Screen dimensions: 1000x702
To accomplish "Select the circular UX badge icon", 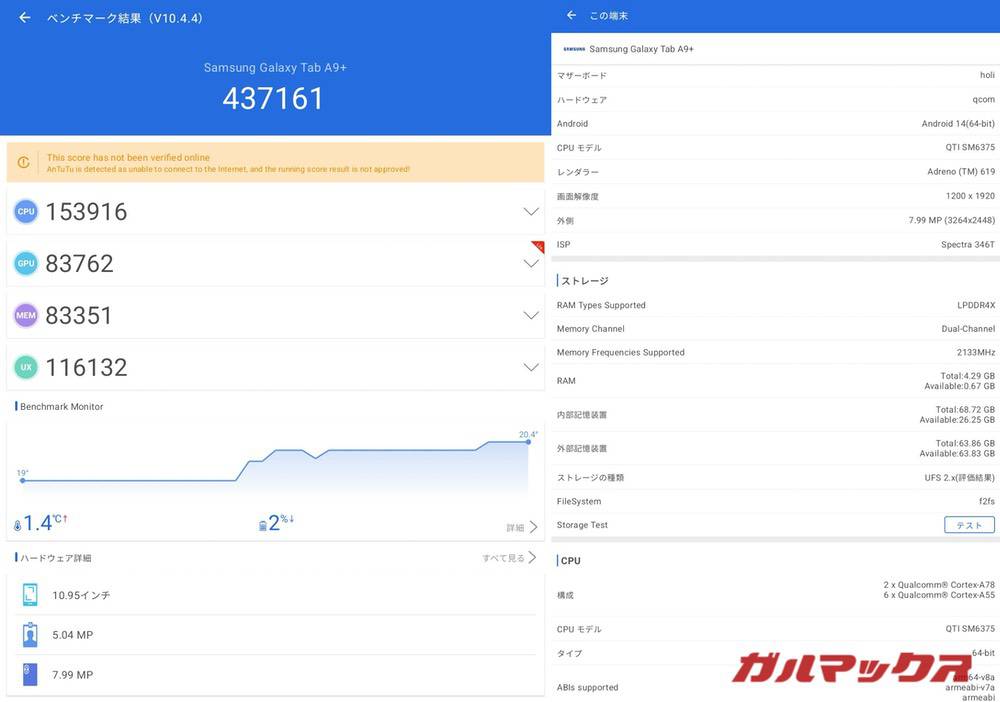I will pos(26,367).
